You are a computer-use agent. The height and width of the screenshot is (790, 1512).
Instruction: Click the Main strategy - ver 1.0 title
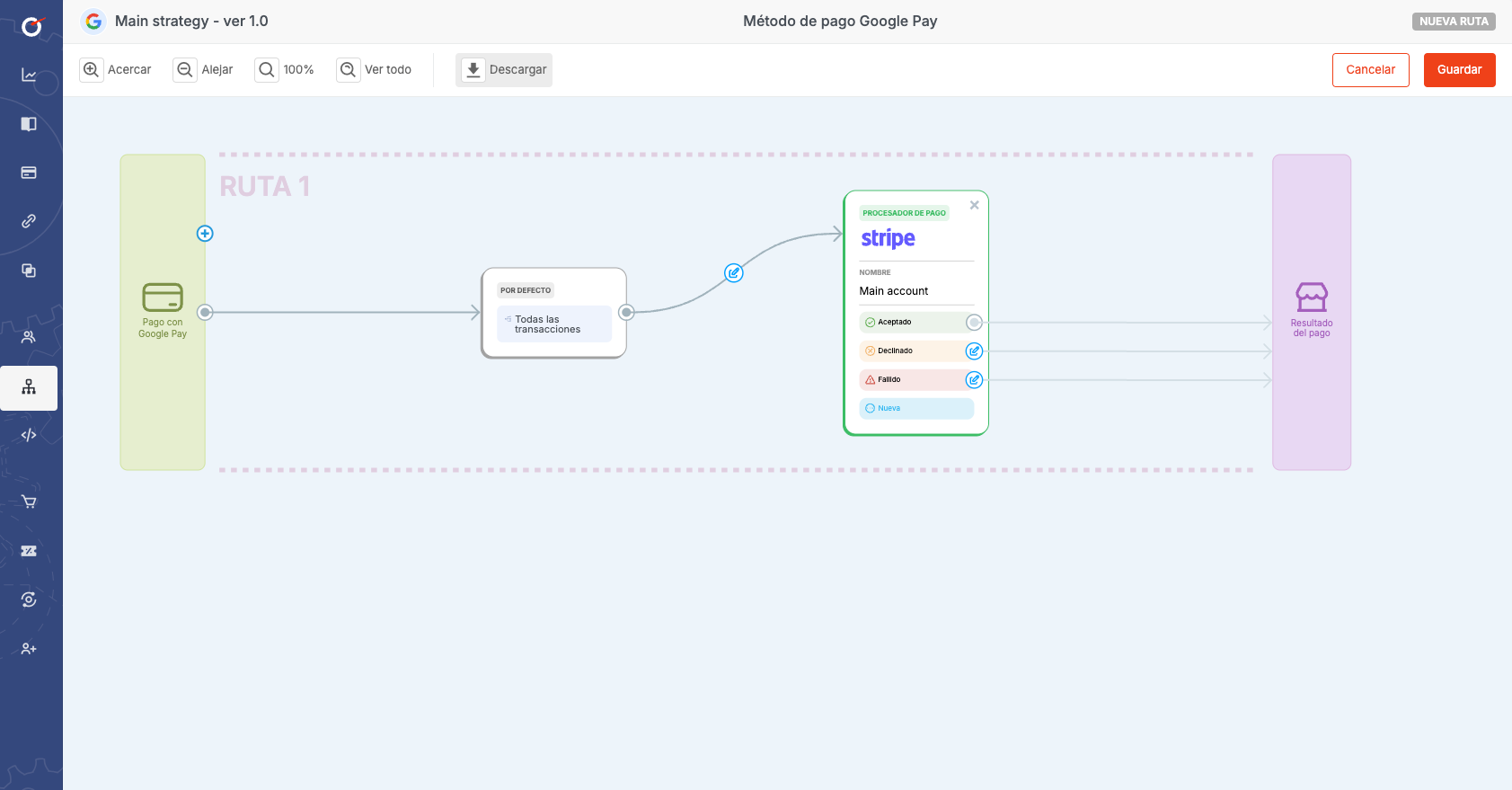[191, 22]
